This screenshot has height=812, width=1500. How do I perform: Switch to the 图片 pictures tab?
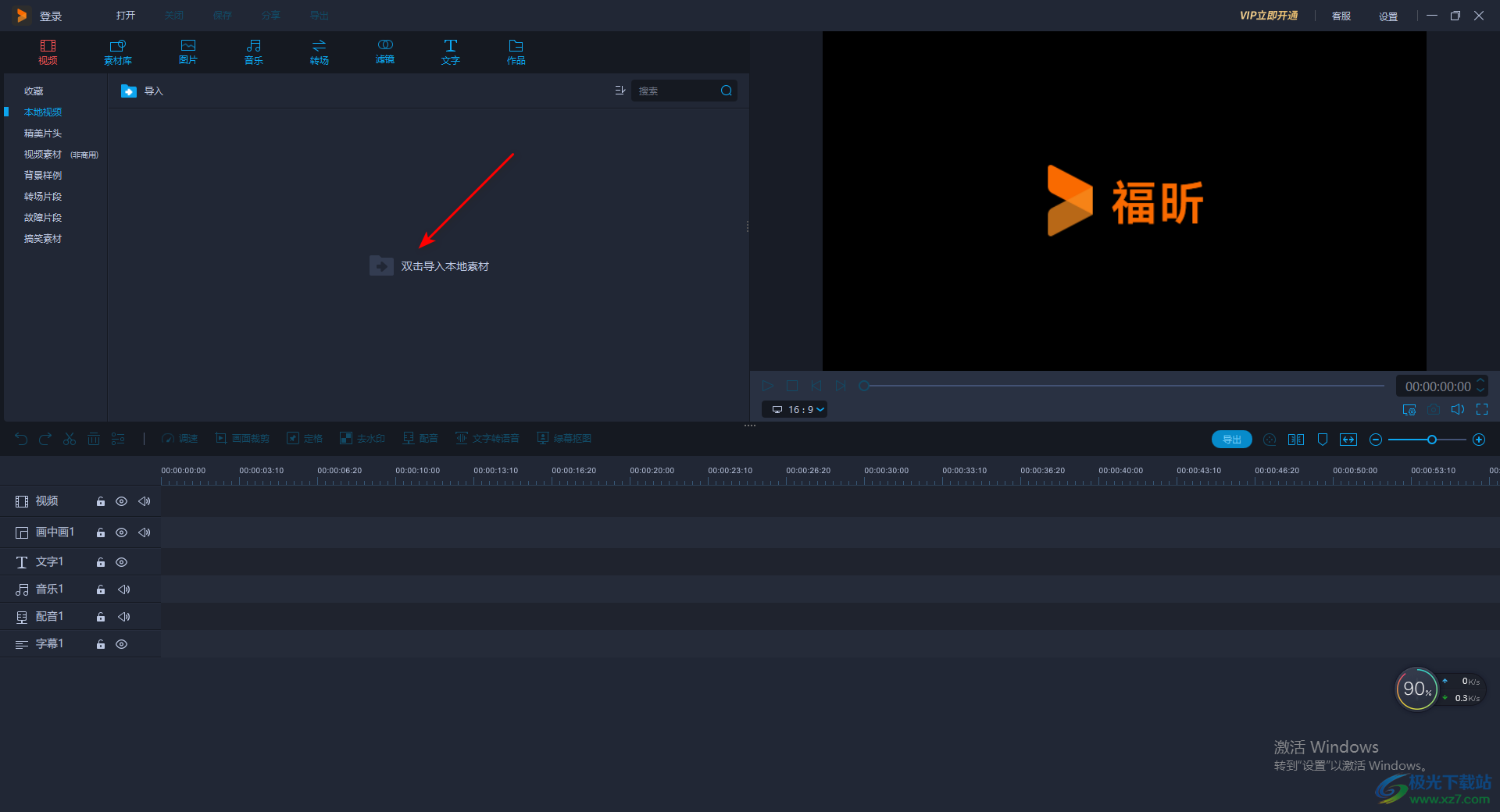coord(188,52)
